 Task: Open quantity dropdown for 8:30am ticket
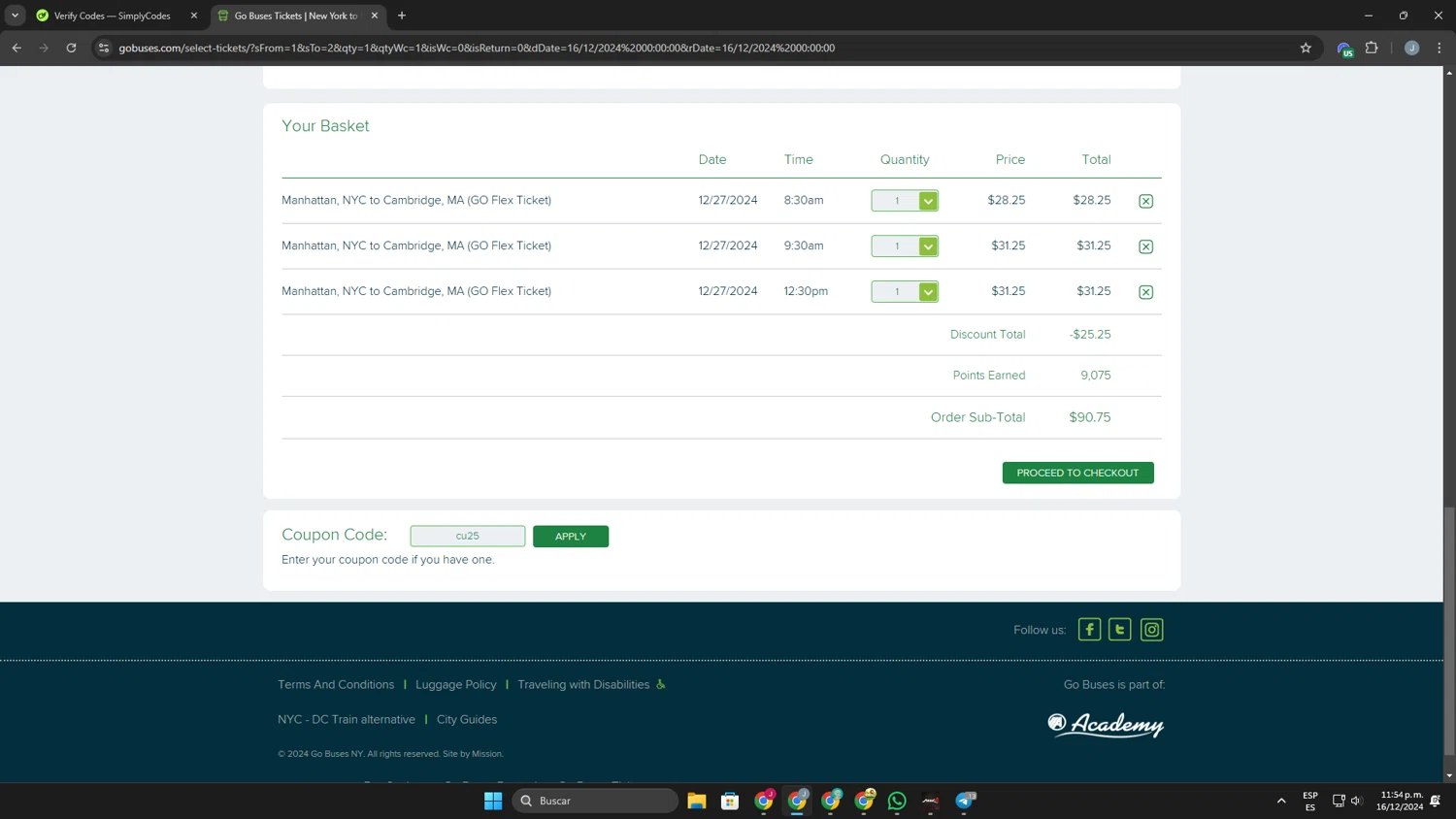pos(905,201)
